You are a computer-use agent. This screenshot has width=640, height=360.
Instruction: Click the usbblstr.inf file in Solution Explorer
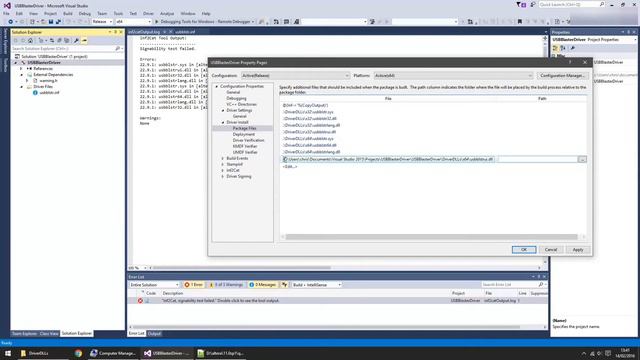49,93
